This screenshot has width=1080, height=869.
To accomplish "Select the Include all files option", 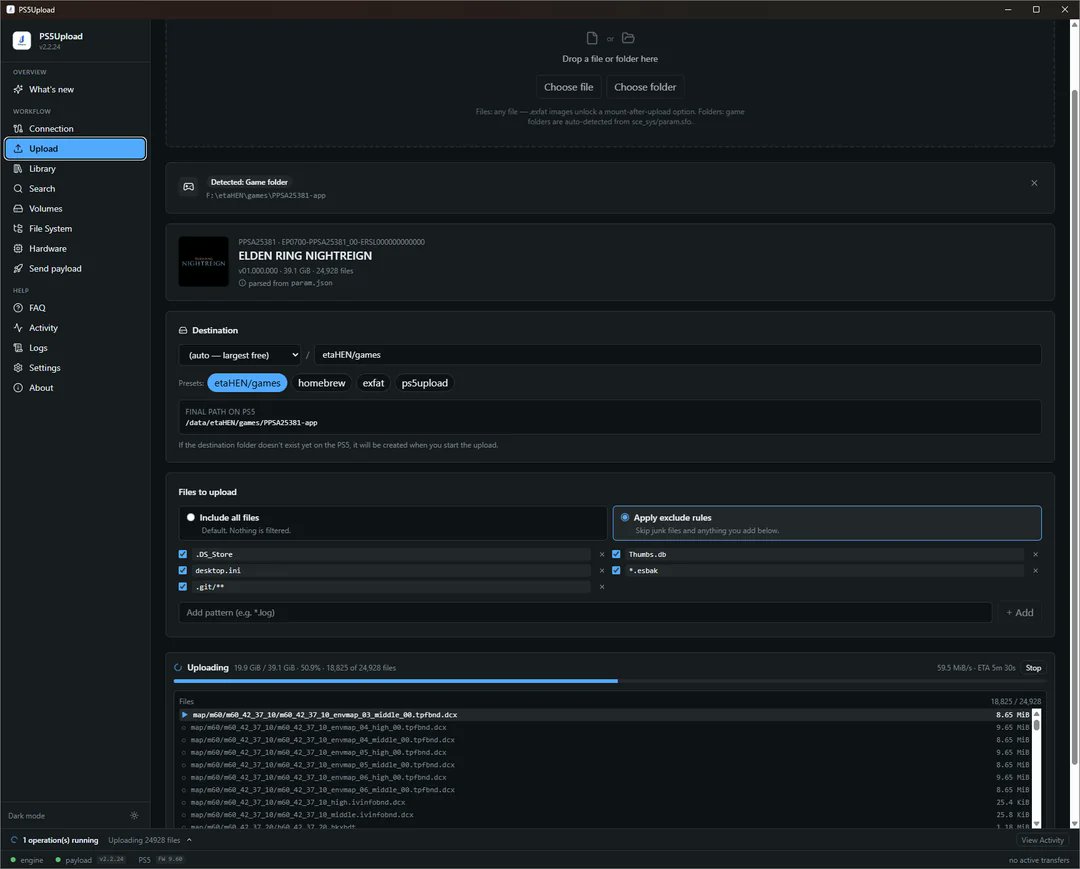I will [x=393, y=523].
